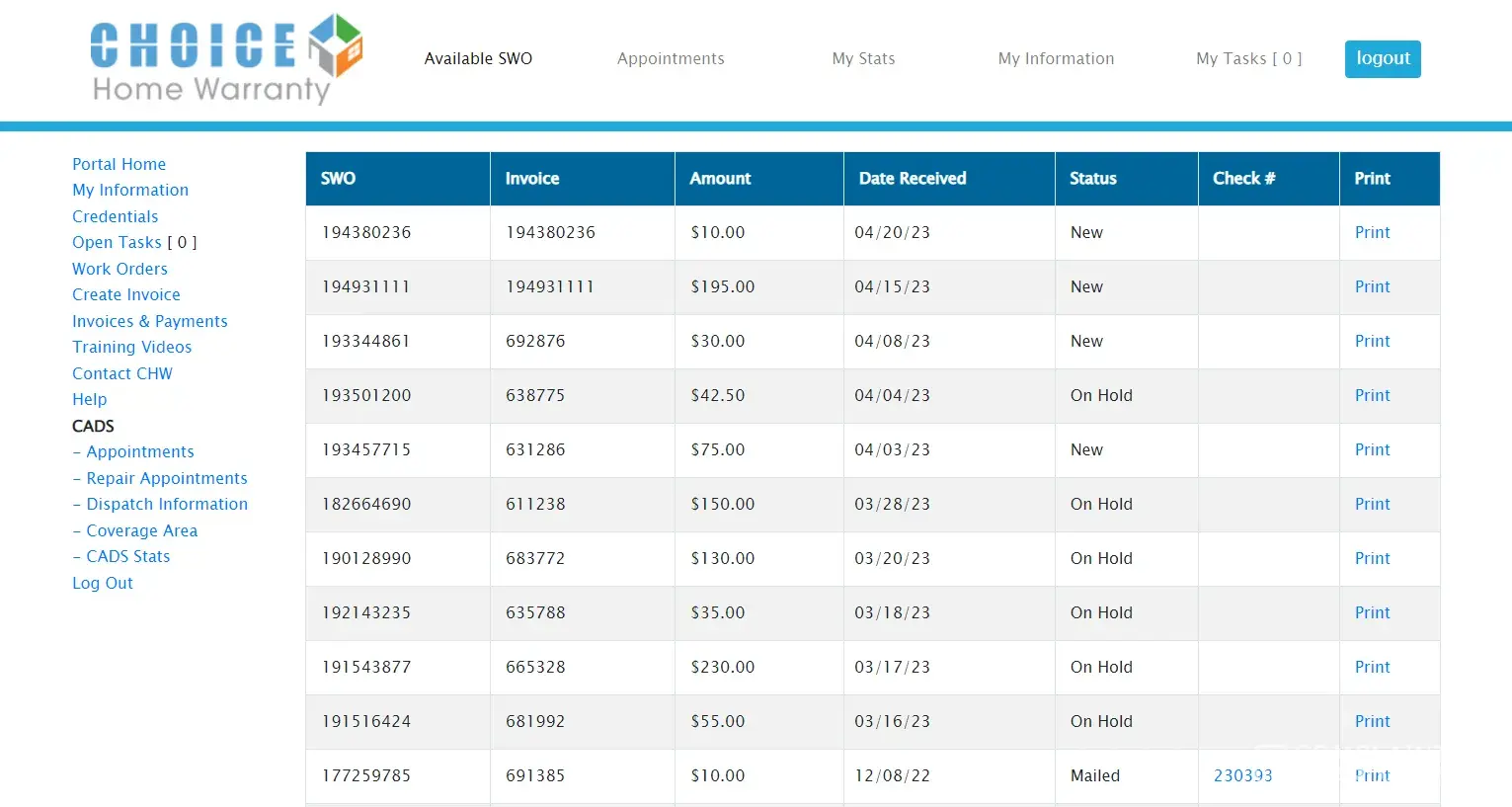Open Invoices & Payments page

[x=150, y=321]
